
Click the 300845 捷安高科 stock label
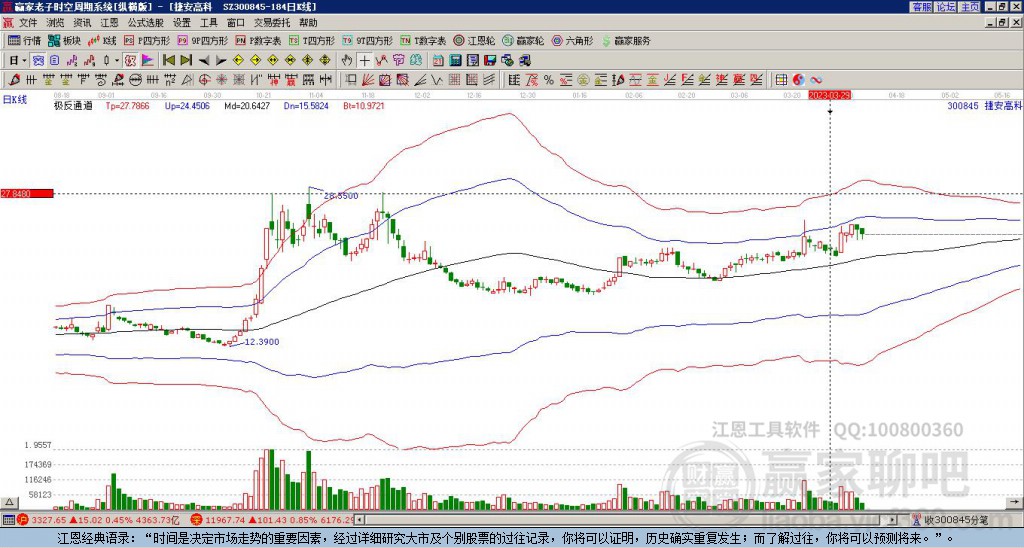click(985, 105)
